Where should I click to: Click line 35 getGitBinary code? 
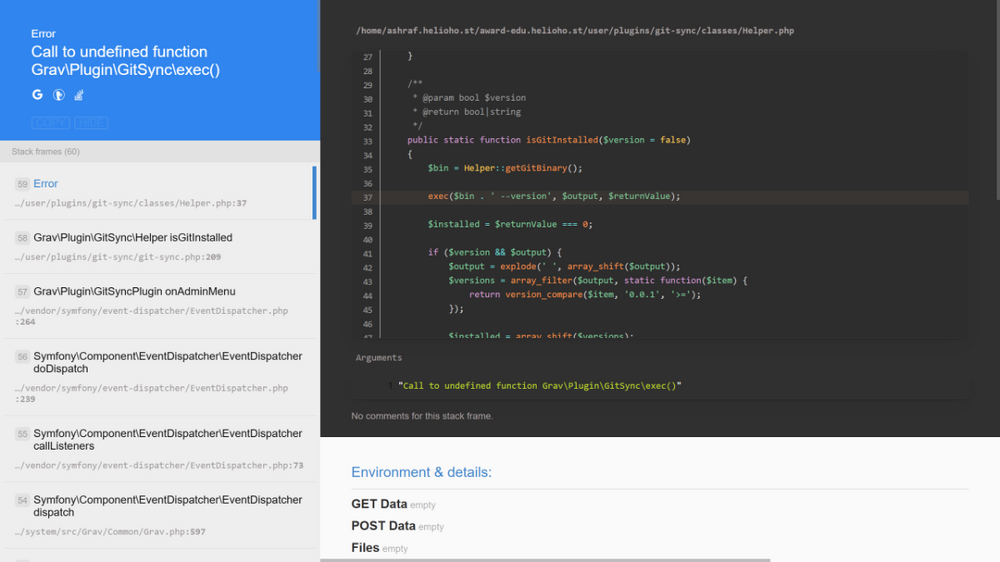click(x=505, y=168)
